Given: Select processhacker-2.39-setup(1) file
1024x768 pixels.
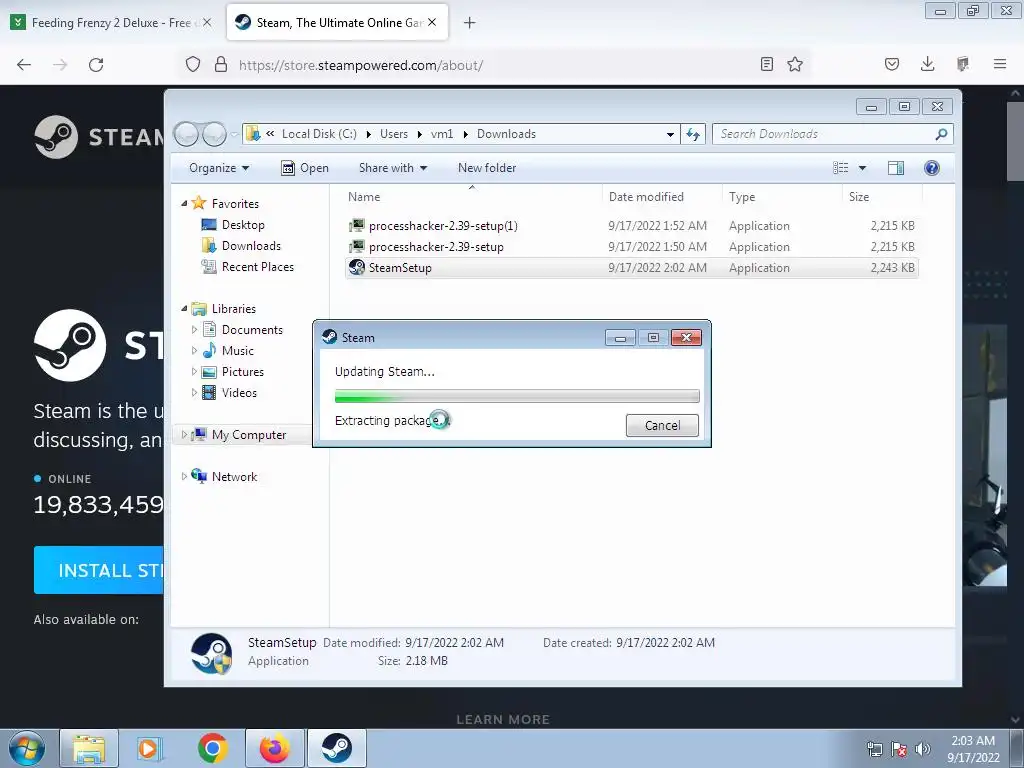Looking at the screenshot, I should [632, 226].
